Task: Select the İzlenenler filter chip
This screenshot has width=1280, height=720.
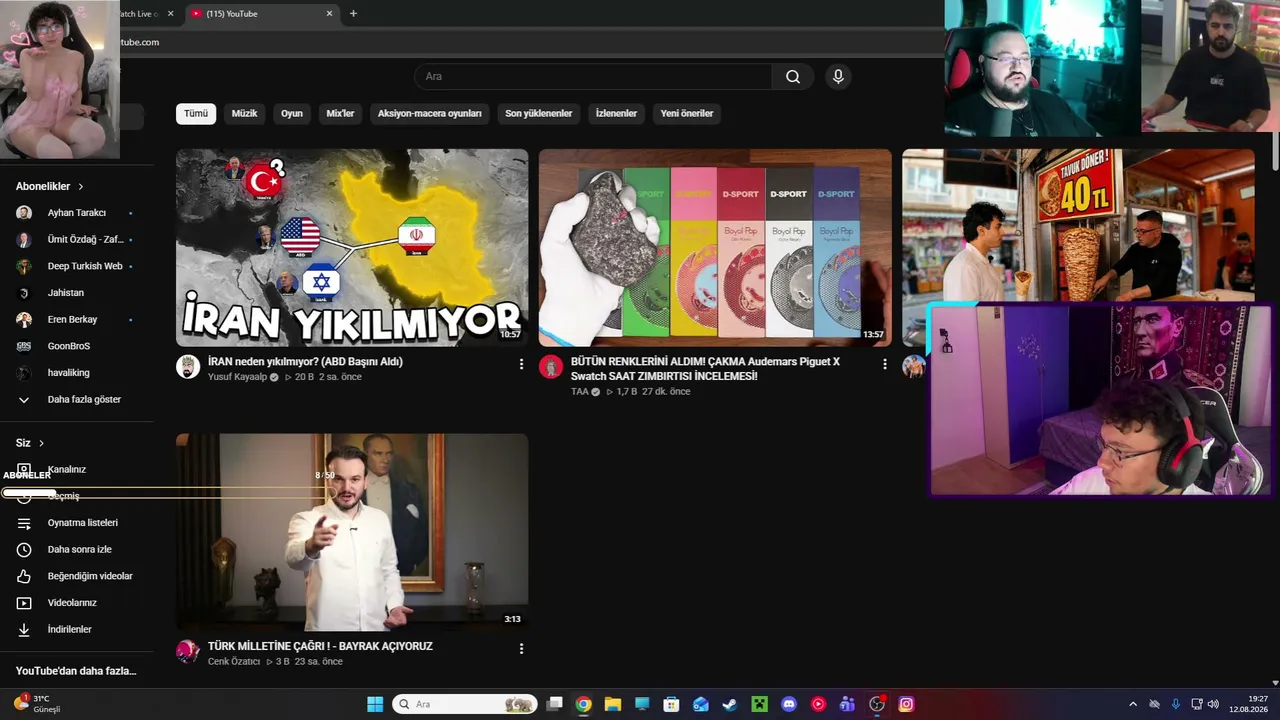Action: 616,114
